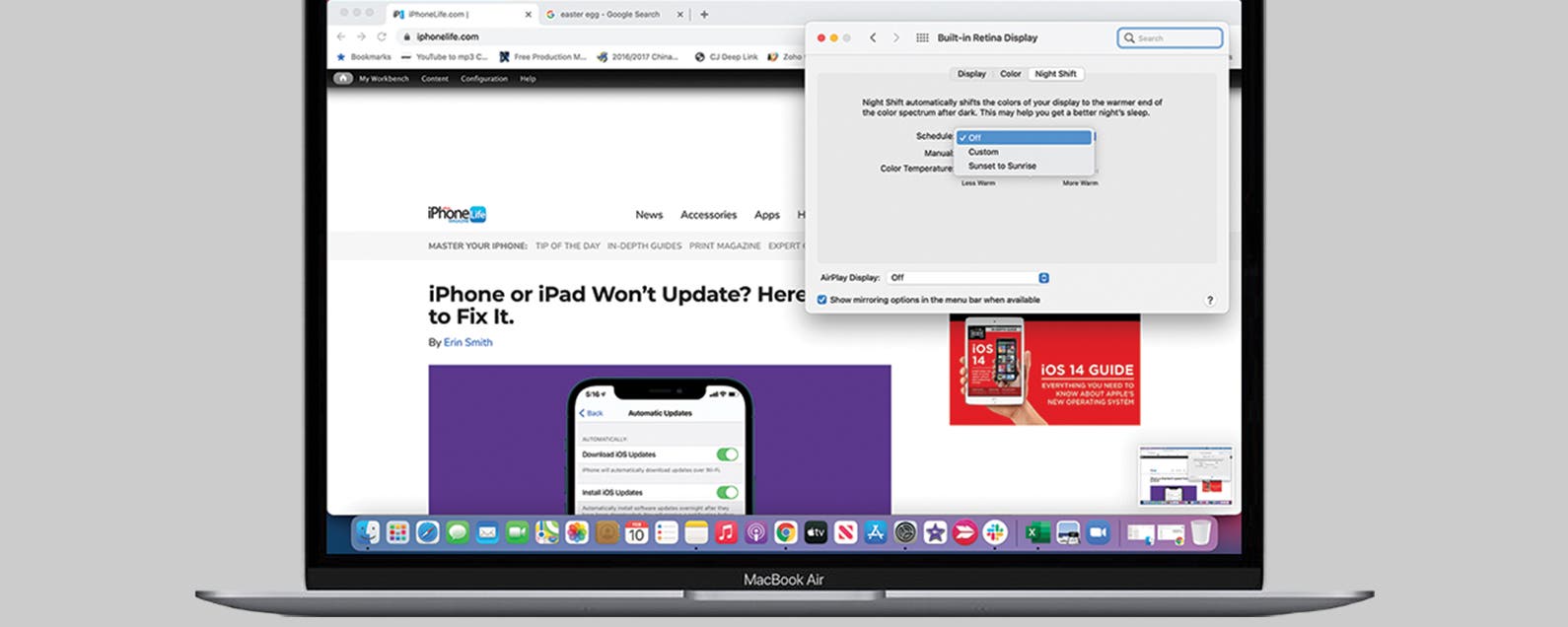Image resolution: width=1568 pixels, height=627 pixels.
Task: Launch Safari from the Dock
Action: coord(427,533)
